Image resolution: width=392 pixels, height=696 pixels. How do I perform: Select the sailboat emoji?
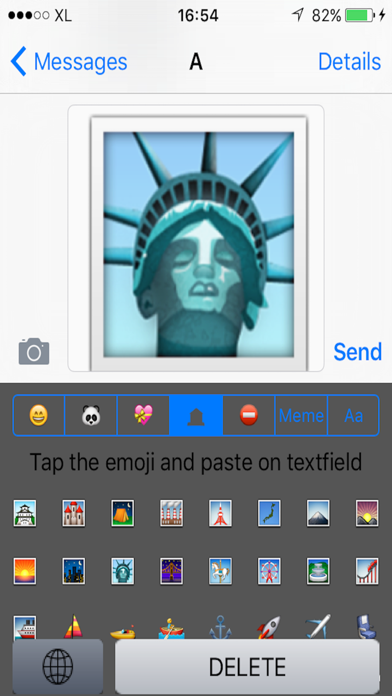tap(74, 626)
